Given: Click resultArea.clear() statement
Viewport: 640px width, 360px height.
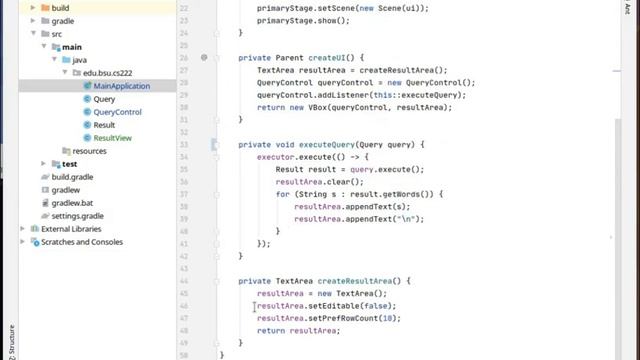Looking at the screenshot, I should pos(319,182).
